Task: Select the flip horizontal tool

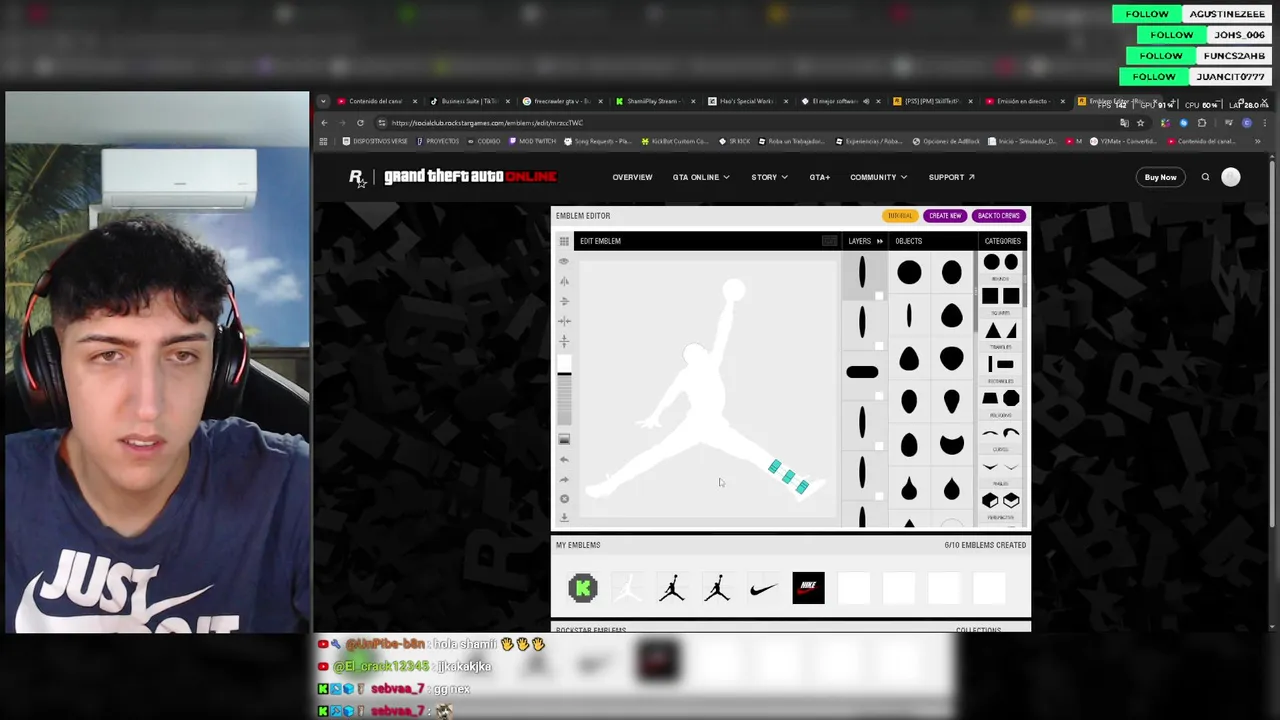Action: (564, 281)
